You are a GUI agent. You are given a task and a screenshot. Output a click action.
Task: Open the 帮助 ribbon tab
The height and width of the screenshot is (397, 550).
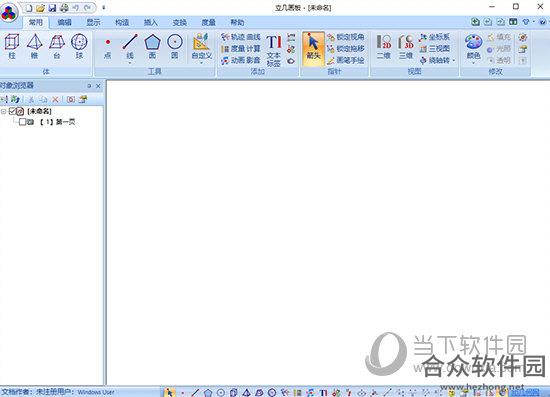coord(237,22)
